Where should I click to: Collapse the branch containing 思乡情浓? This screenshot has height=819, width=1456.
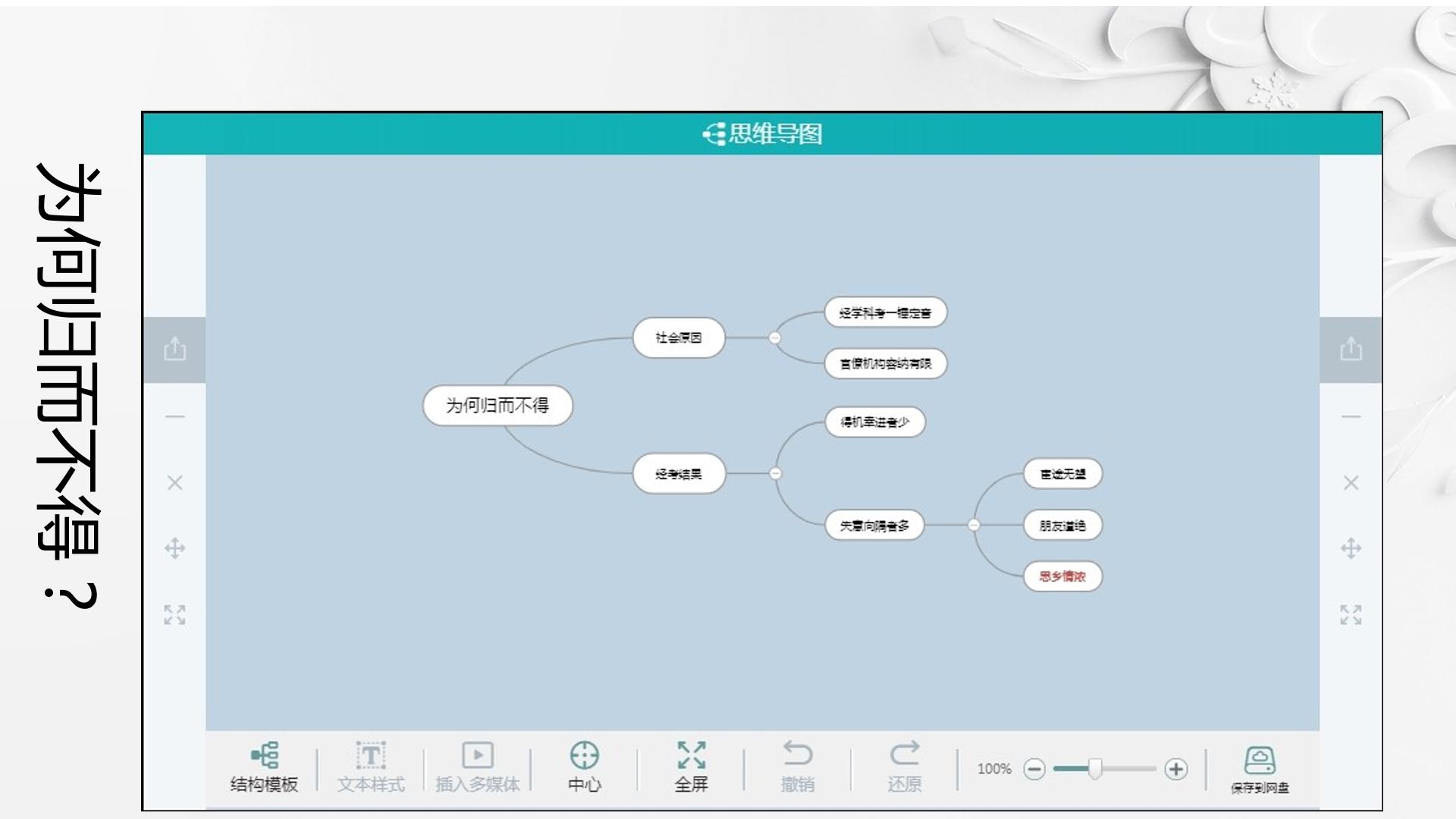point(974,525)
